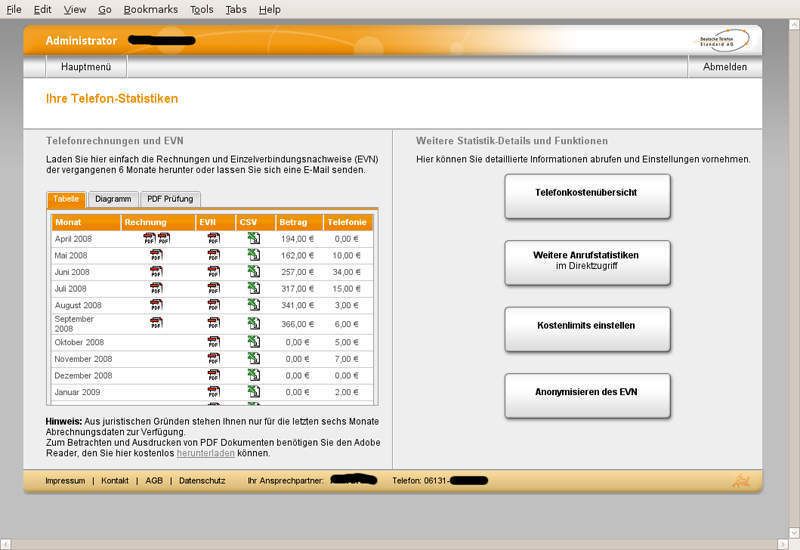Download invoice PDF for August 2008
Screen dimensions: 800x550
[157, 305]
